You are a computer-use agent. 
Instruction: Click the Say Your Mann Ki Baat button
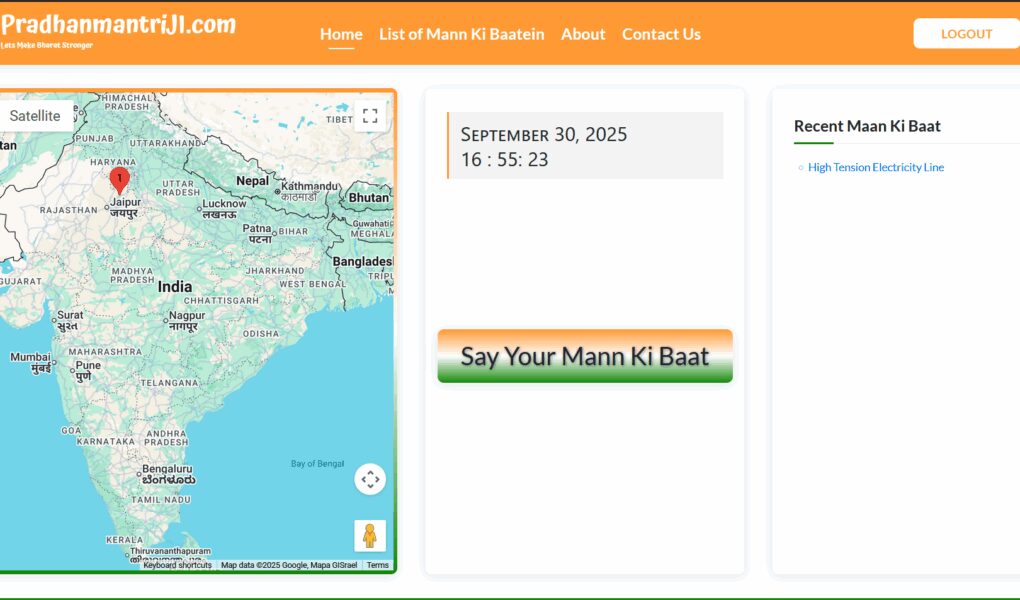pyautogui.click(x=585, y=356)
